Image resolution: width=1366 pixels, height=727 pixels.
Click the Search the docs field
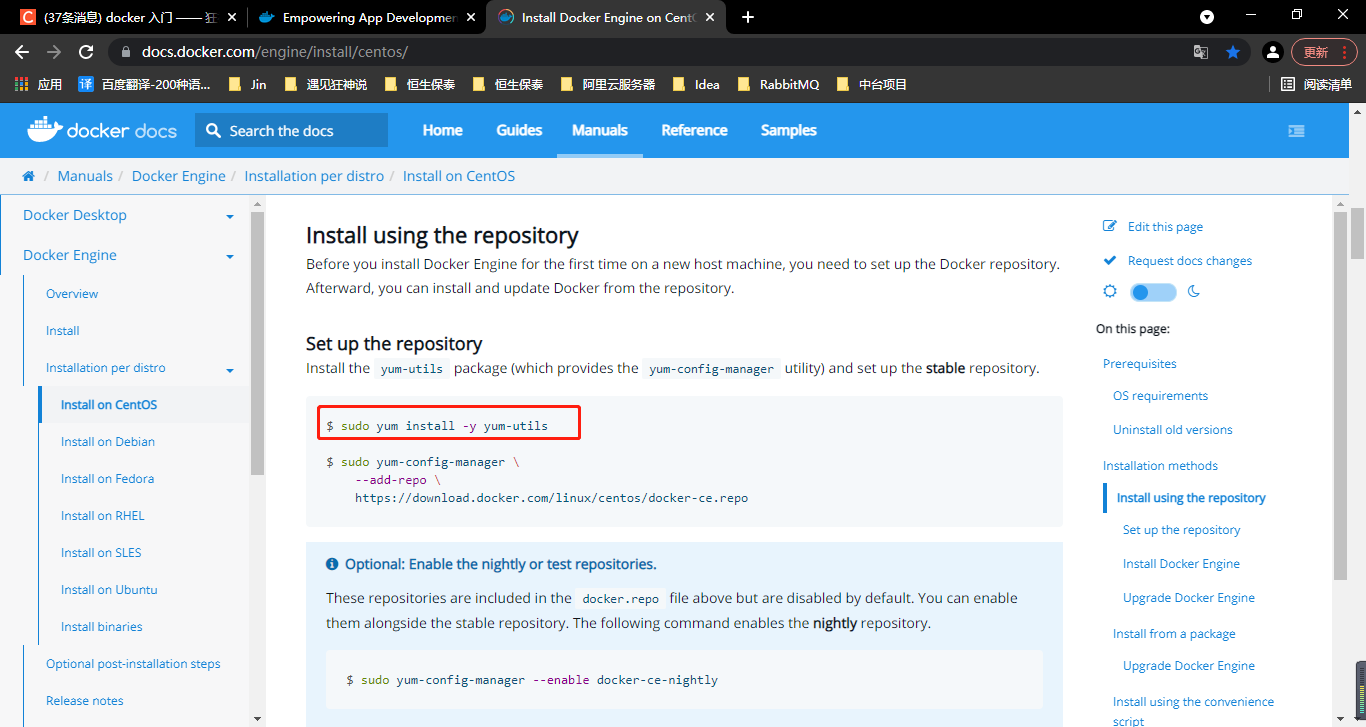point(291,130)
